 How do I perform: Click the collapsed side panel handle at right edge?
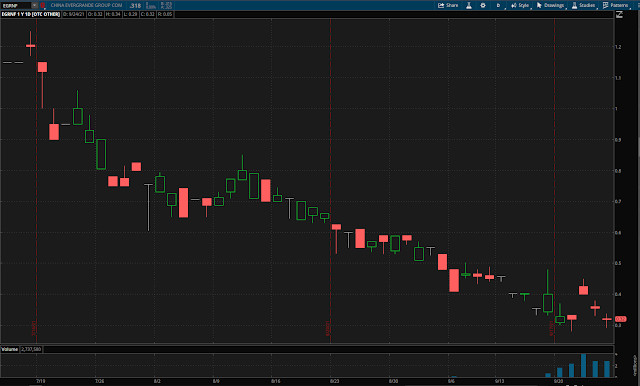(635, 365)
